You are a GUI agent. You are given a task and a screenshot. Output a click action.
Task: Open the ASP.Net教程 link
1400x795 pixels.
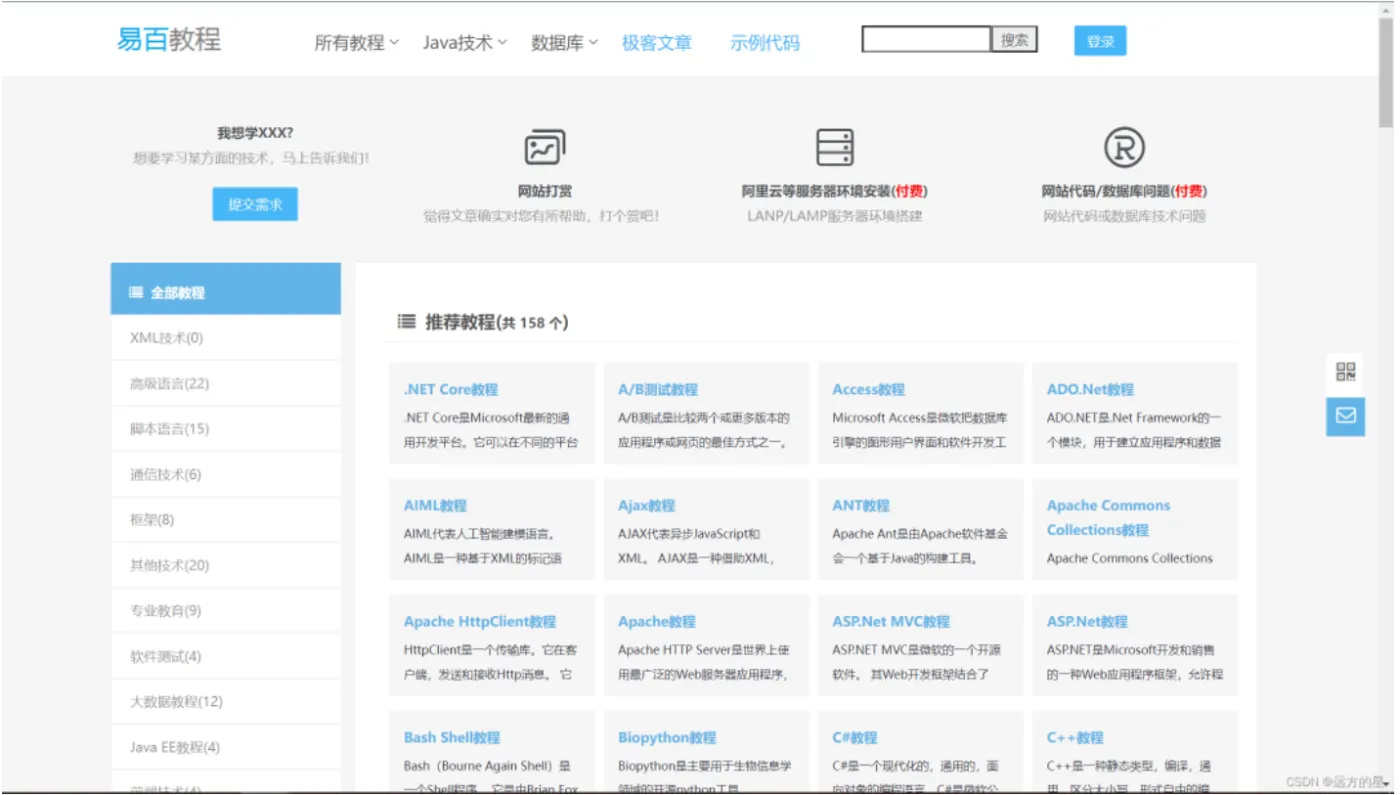1088,621
